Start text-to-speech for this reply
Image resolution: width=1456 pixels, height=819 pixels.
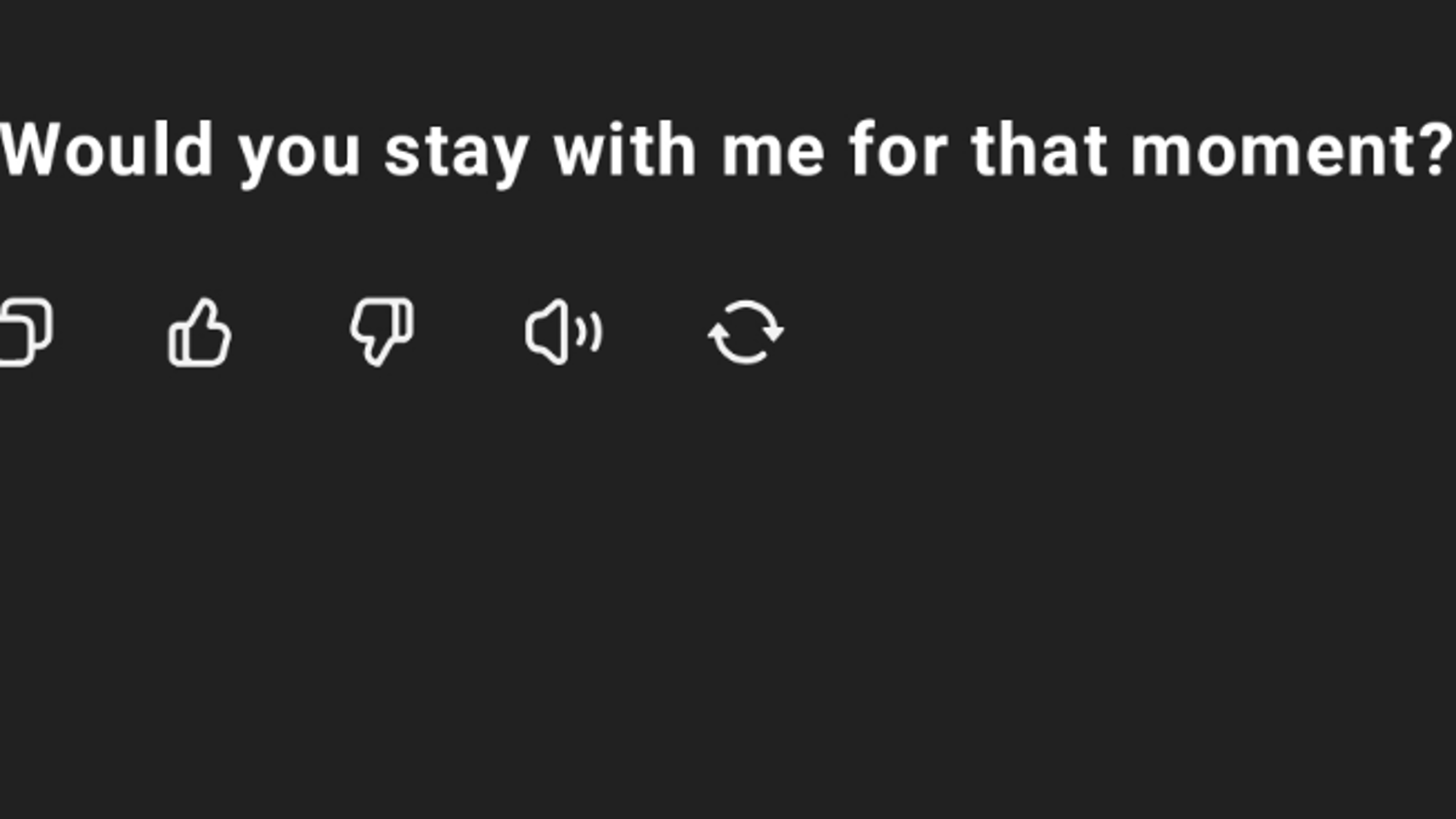point(563,332)
